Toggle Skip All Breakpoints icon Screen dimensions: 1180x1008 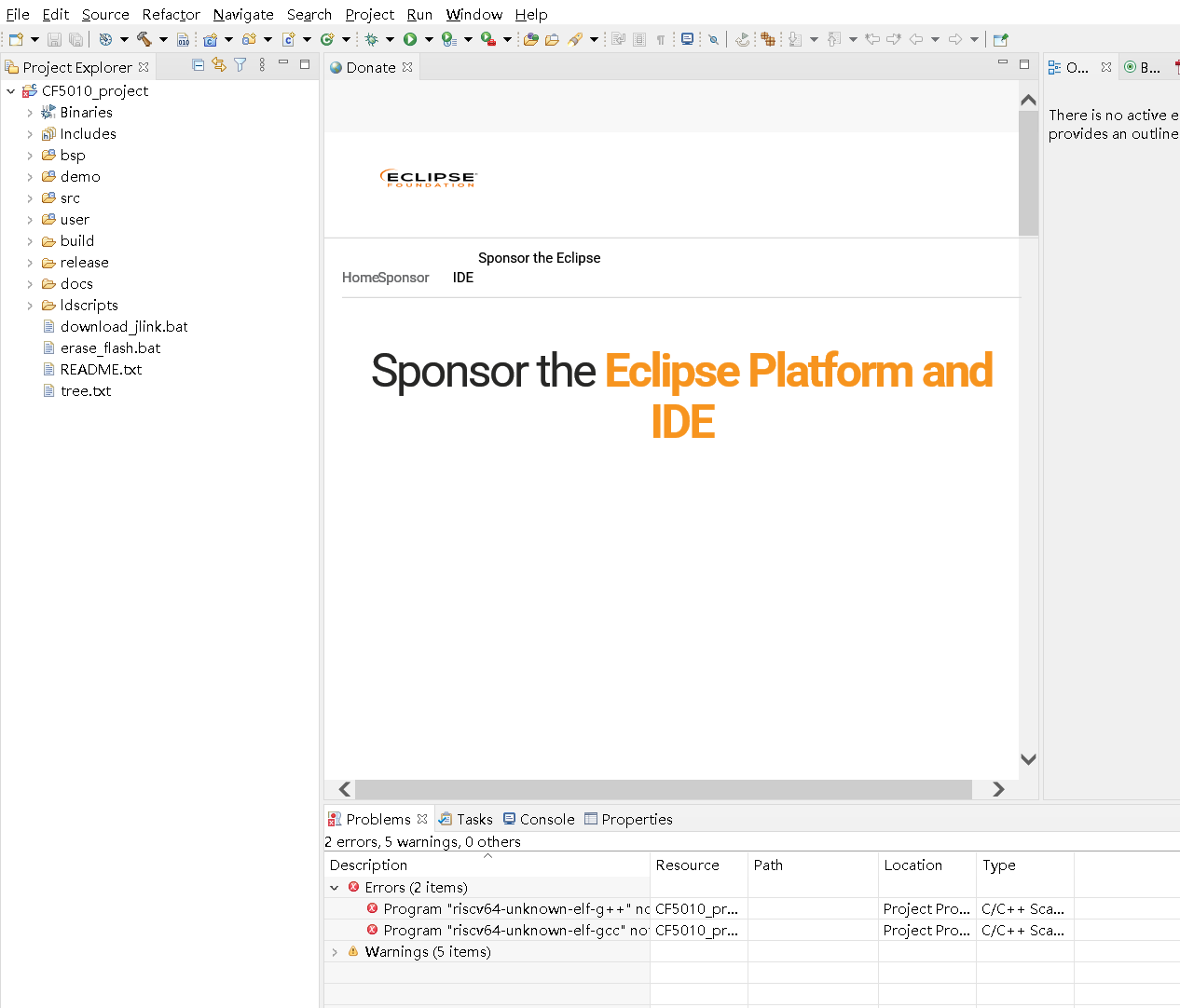713,39
